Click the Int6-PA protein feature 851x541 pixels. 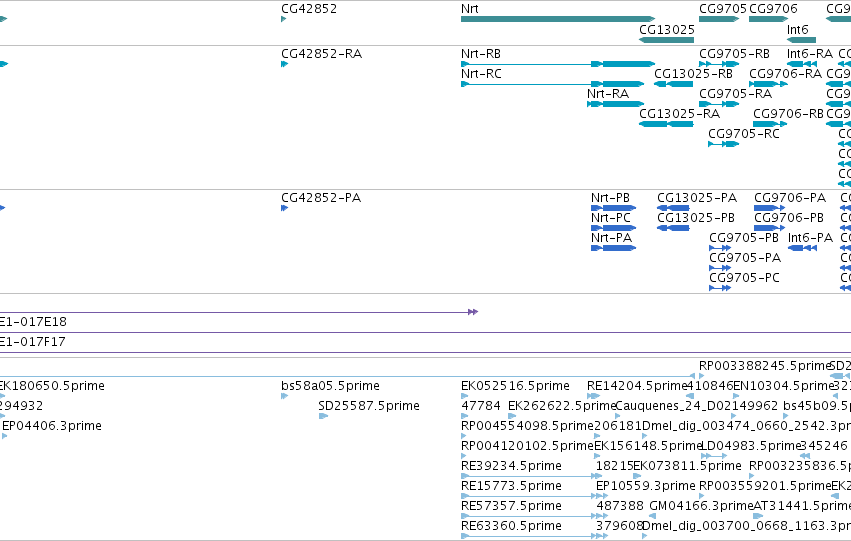(803, 248)
